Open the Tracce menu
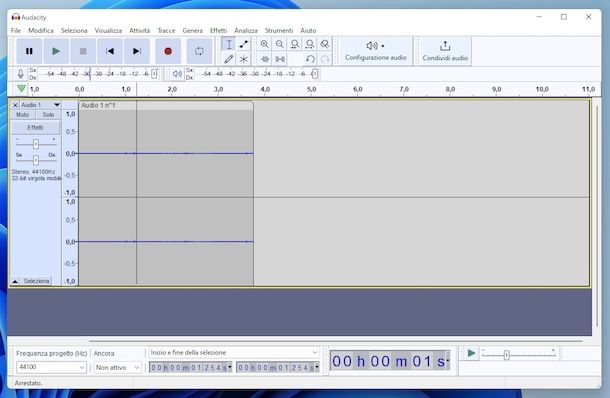 166,30
